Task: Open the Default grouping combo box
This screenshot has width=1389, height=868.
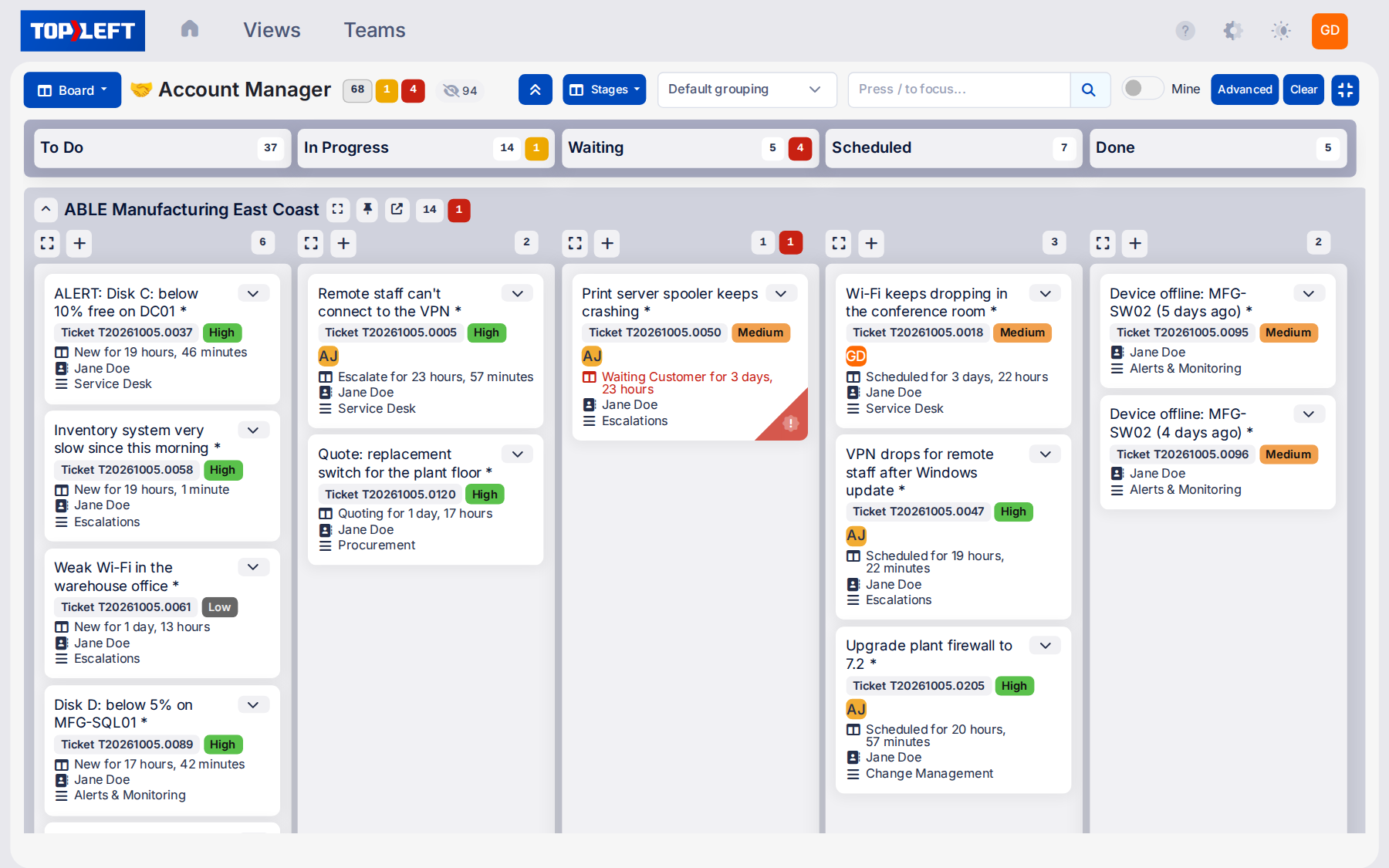Action: [747, 90]
